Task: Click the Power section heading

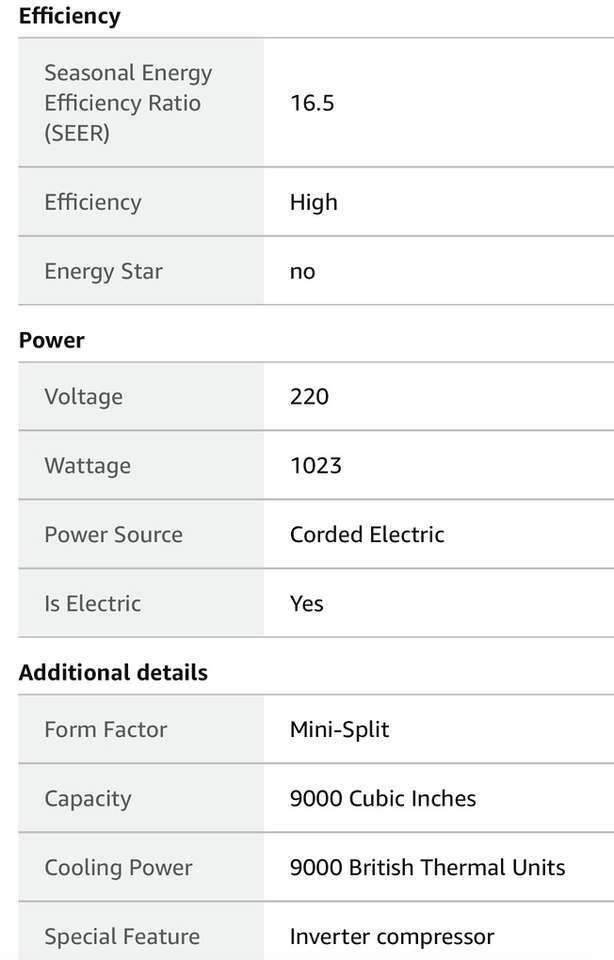Action: [52, 340]
